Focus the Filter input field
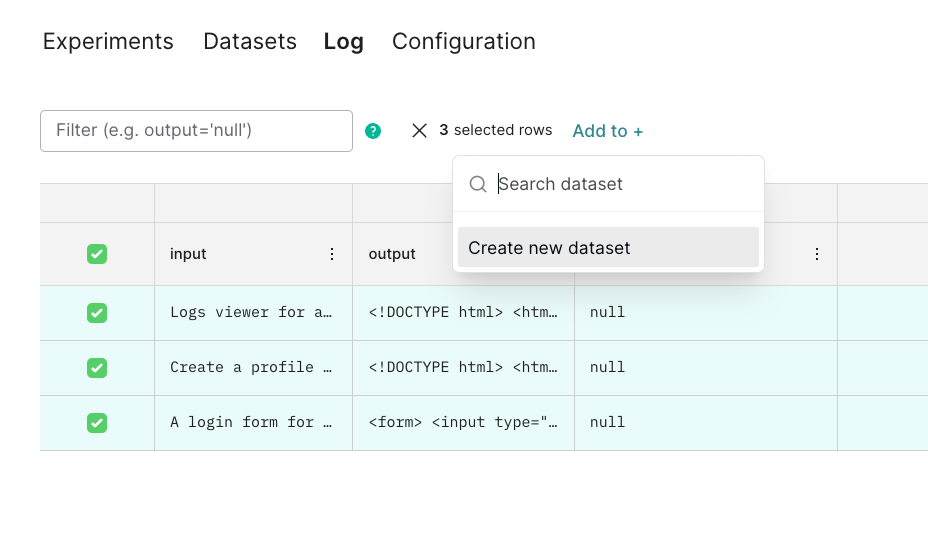Image resolution: width=928 pixels, height=538 pixels. point(196,131)
